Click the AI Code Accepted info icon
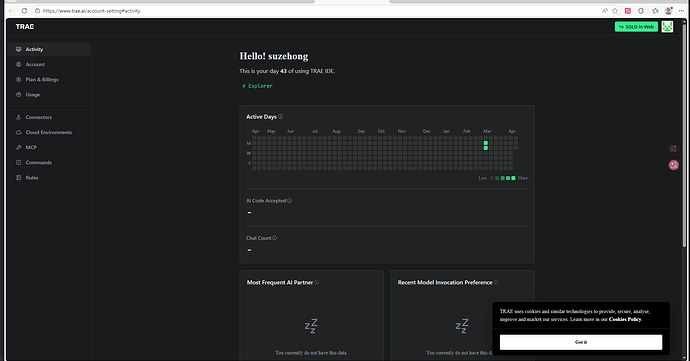 pos(289,201)
